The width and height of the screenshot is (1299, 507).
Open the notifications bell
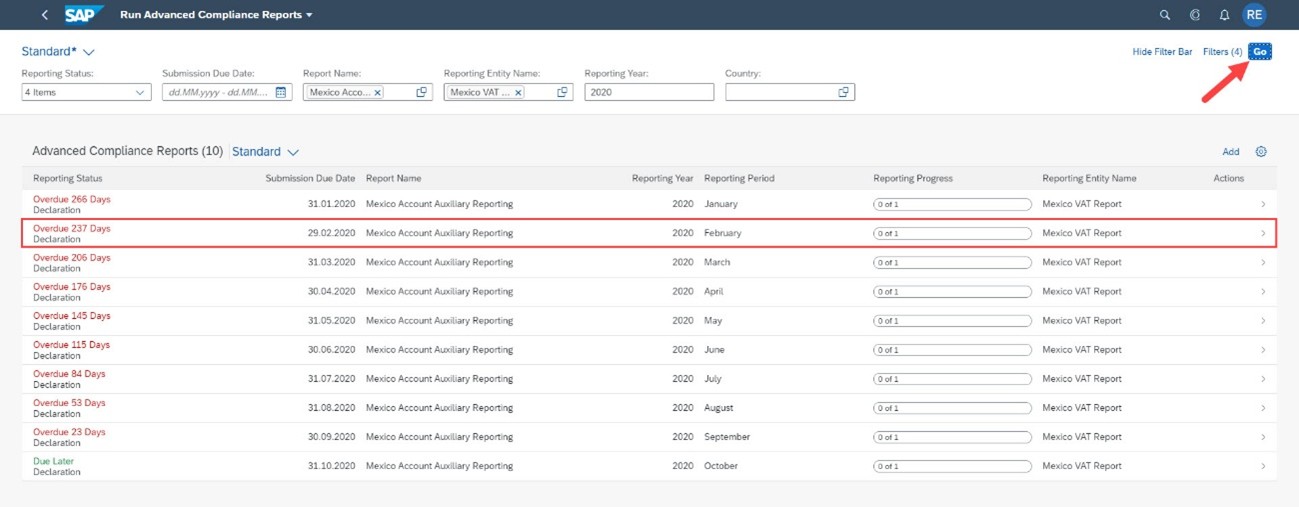tap(1224, 15)
